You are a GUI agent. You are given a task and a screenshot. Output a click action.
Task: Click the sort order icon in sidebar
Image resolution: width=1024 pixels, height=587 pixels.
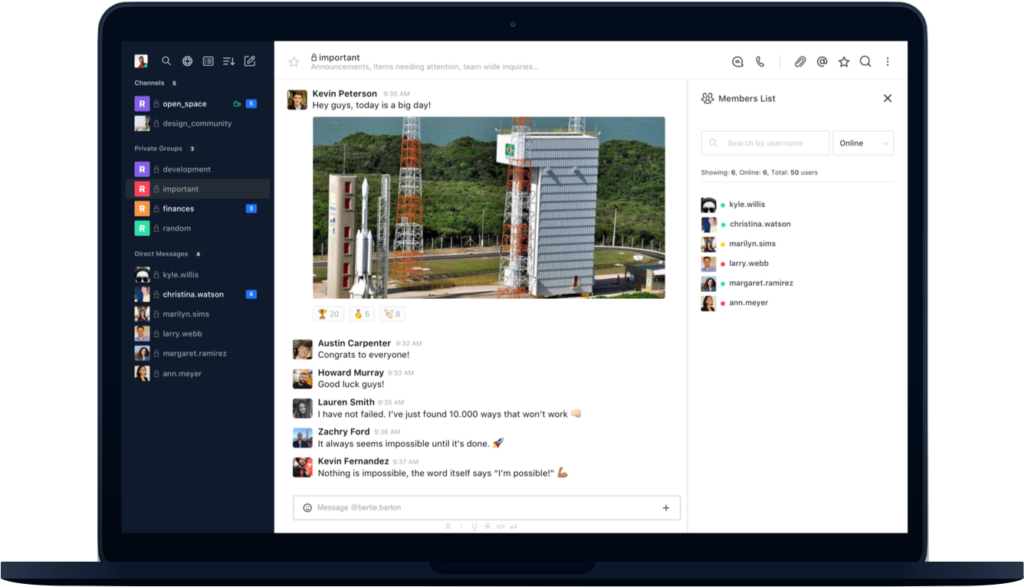coord(228,61)
